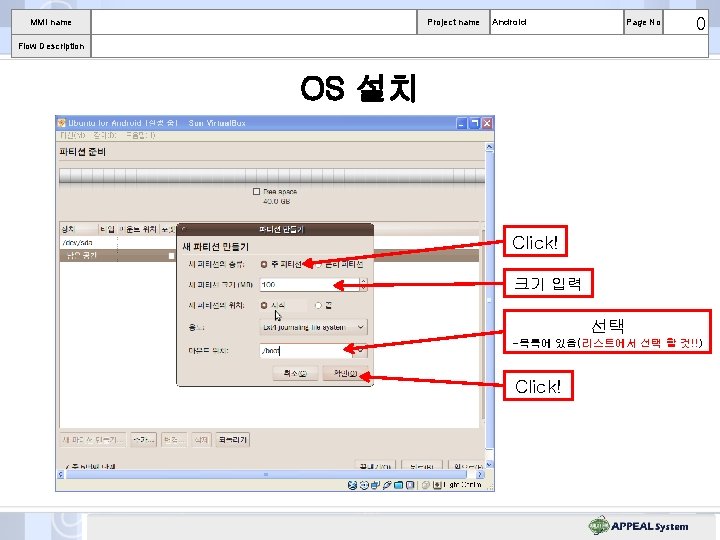Click the 추가 (Add) partition button
Screen dimensions: 720x540
pos(143,440)
